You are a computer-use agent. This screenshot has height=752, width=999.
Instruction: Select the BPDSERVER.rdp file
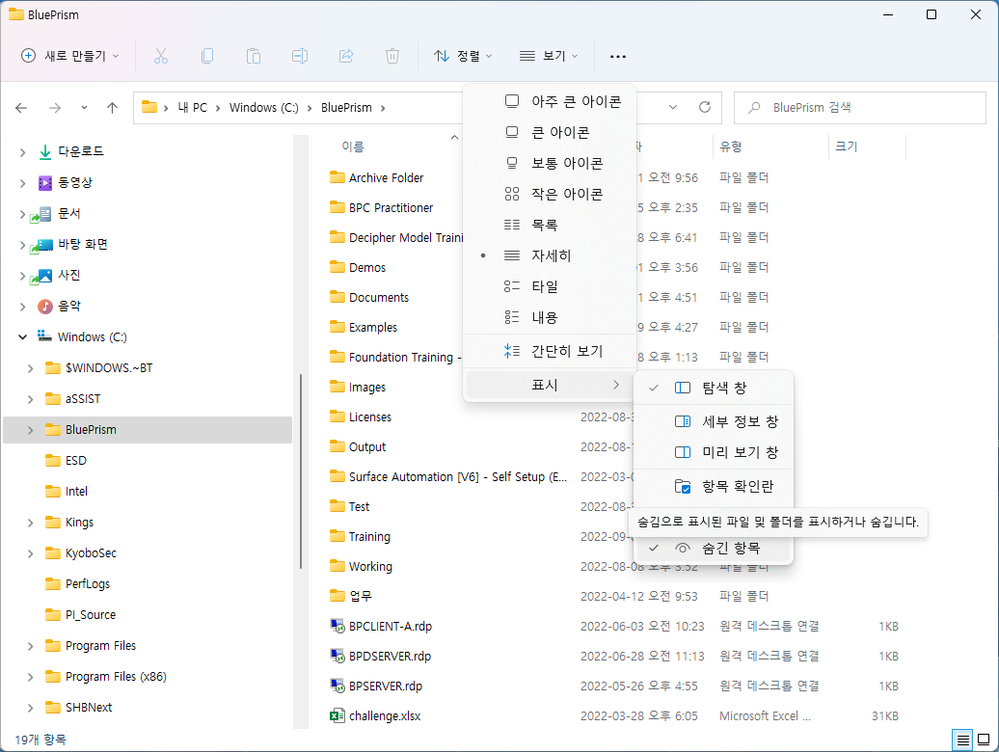click(x=389, y=656)
